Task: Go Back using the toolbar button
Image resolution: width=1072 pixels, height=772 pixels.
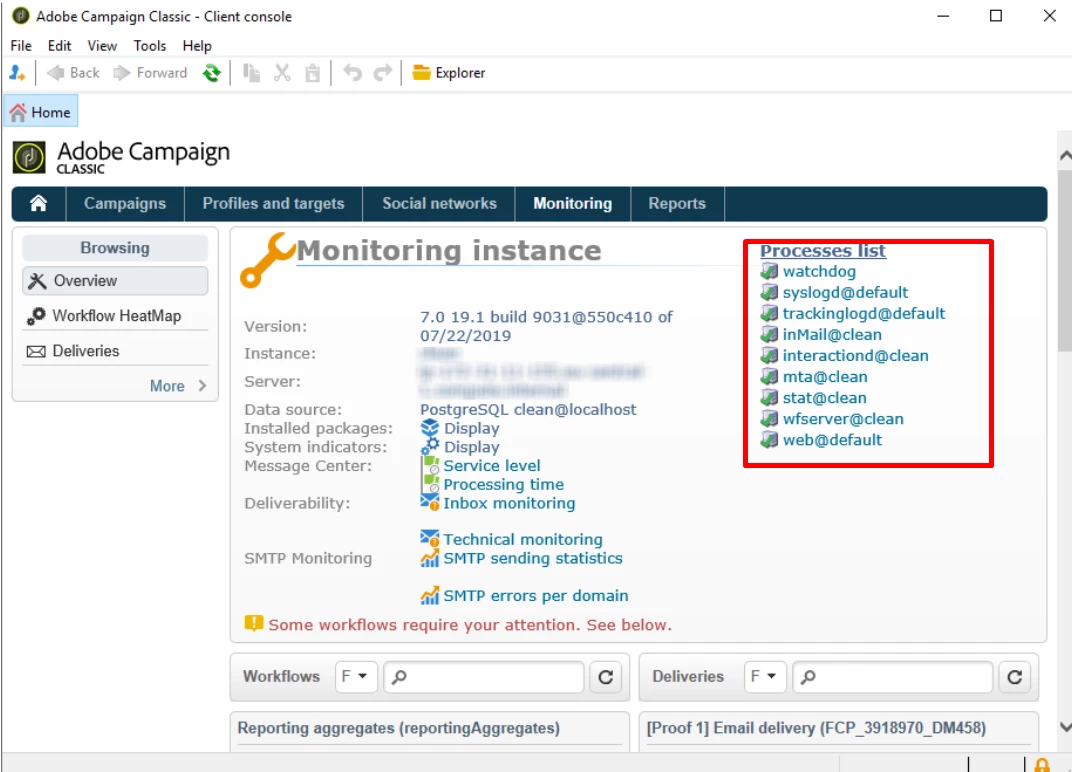Action: click(x=73, y=72)
